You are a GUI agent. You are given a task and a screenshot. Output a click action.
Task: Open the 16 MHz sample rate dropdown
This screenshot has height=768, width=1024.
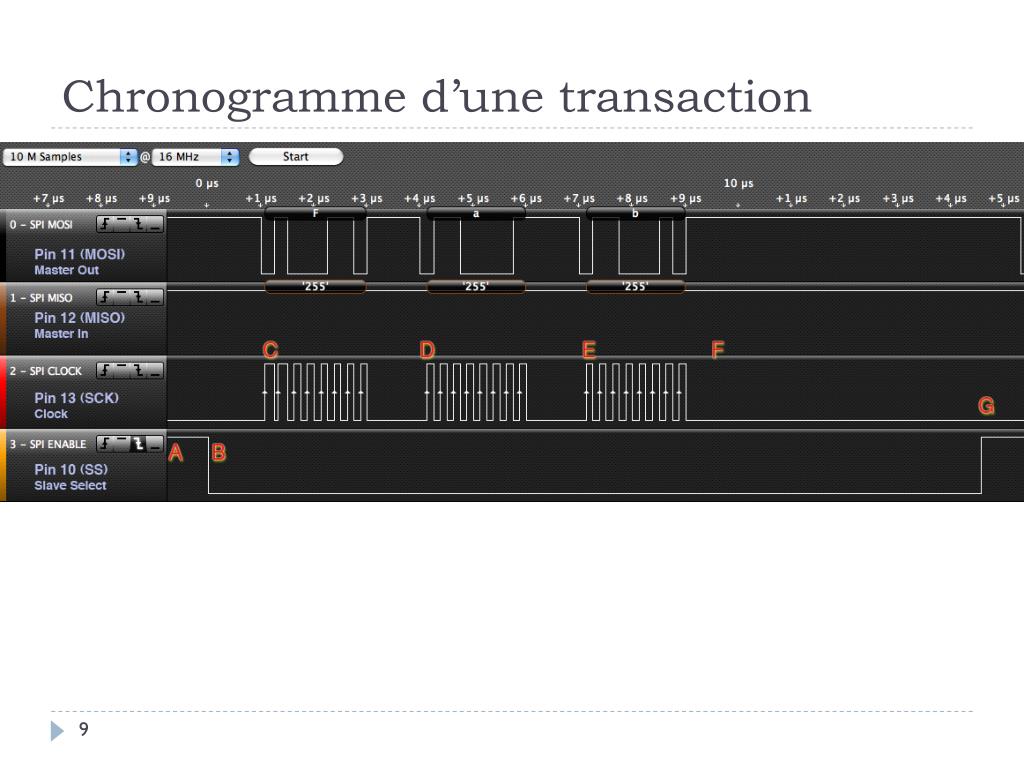coord(195,157)
